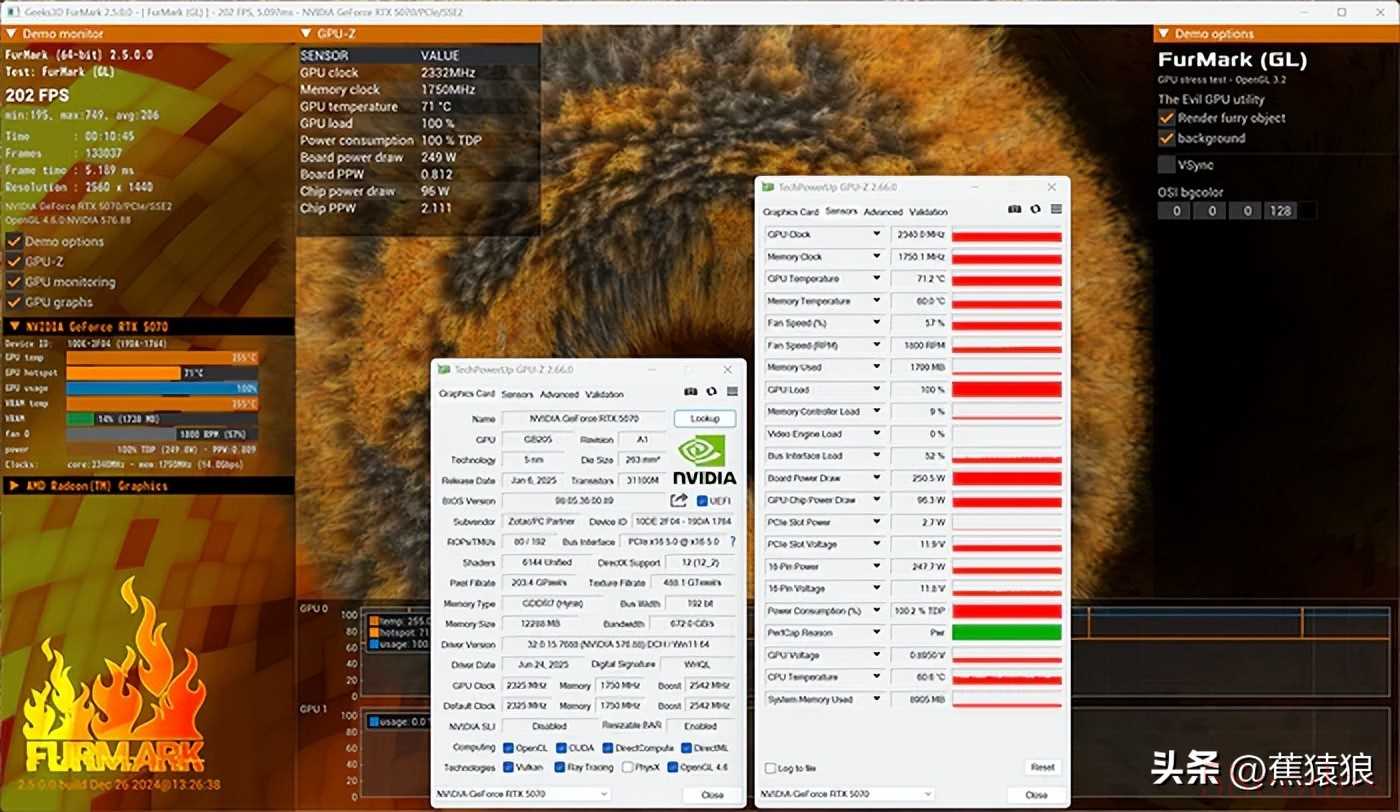
Task: Click the Lookup button
Action: coord(704,418)
